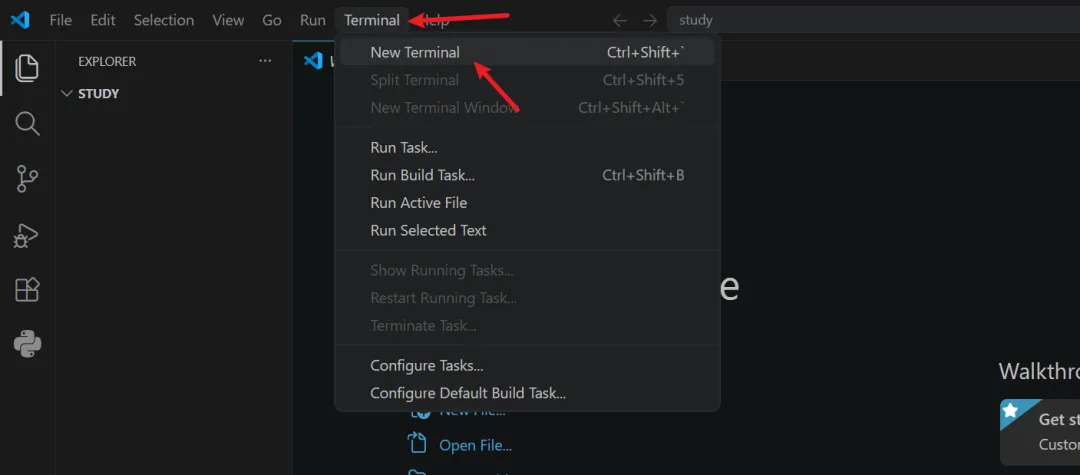Viewport: 1080px width, 475px height.
Task: Open the Run and Debug icon
Action: [27, 235]
